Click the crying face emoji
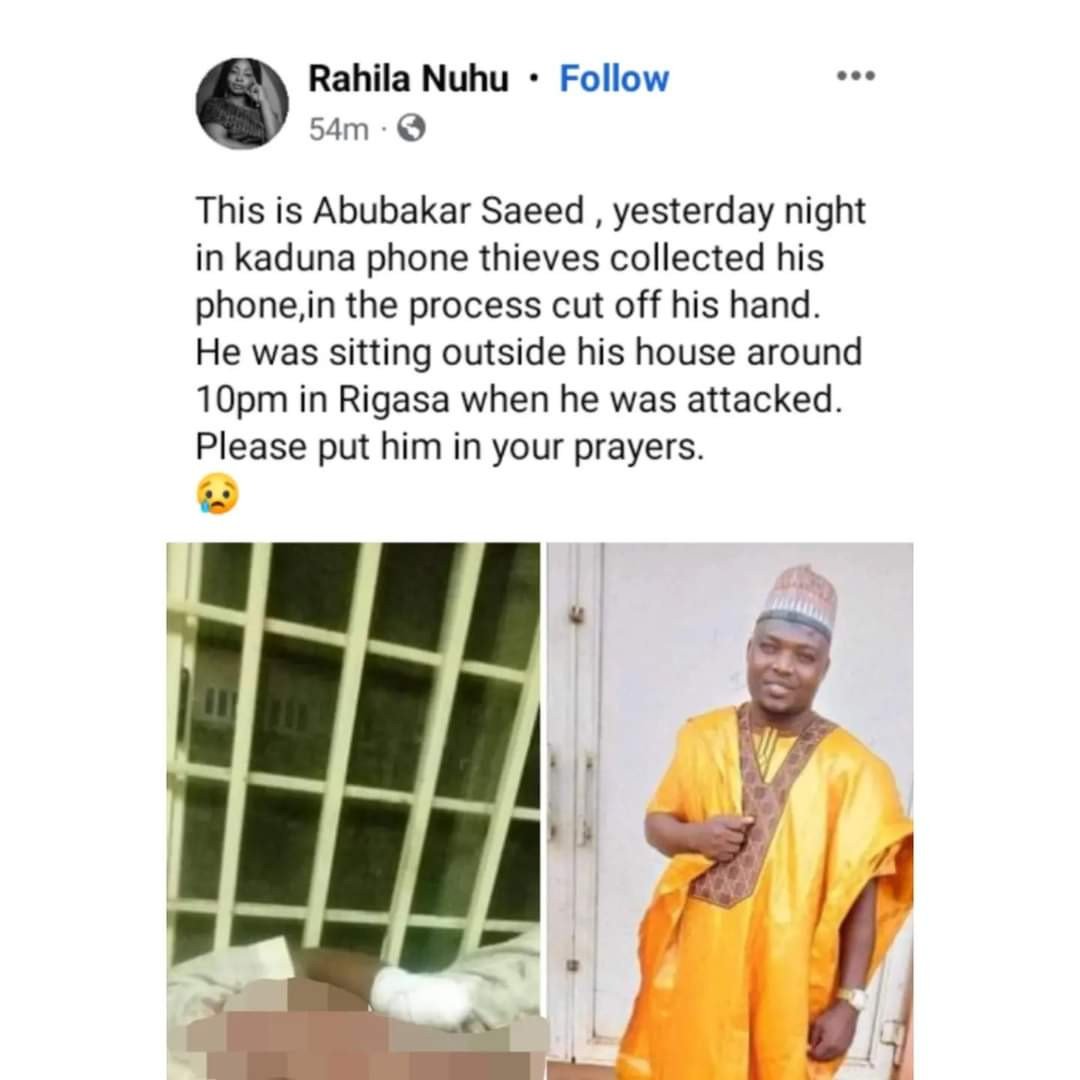The height and width of the screenshot is (1080, 1080). pos(218,494)
